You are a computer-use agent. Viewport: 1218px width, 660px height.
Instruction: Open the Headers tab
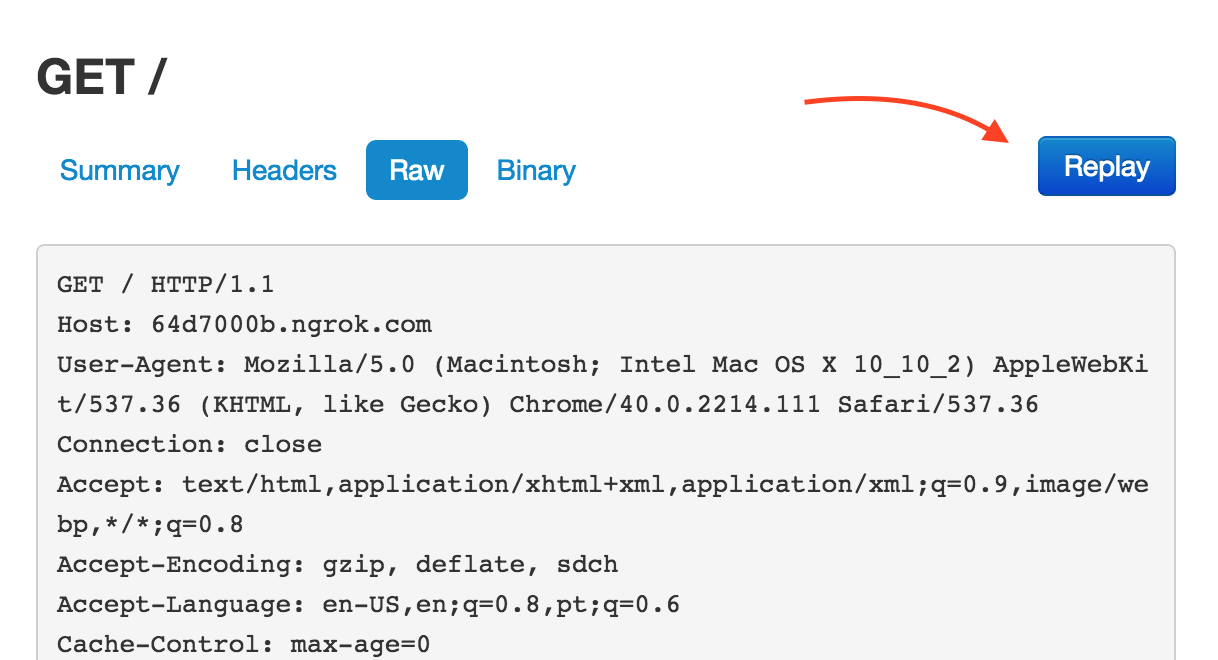pyautogui.click(x=284, y=171)
